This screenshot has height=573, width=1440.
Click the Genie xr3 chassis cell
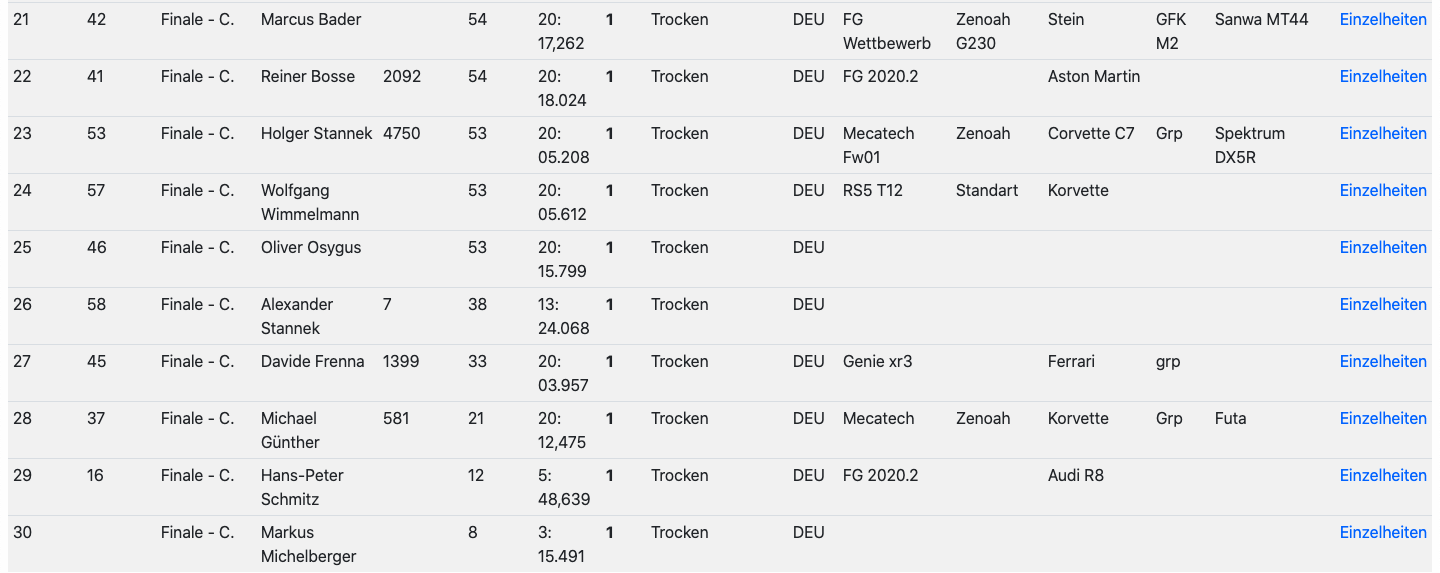(x=878, y=361)
